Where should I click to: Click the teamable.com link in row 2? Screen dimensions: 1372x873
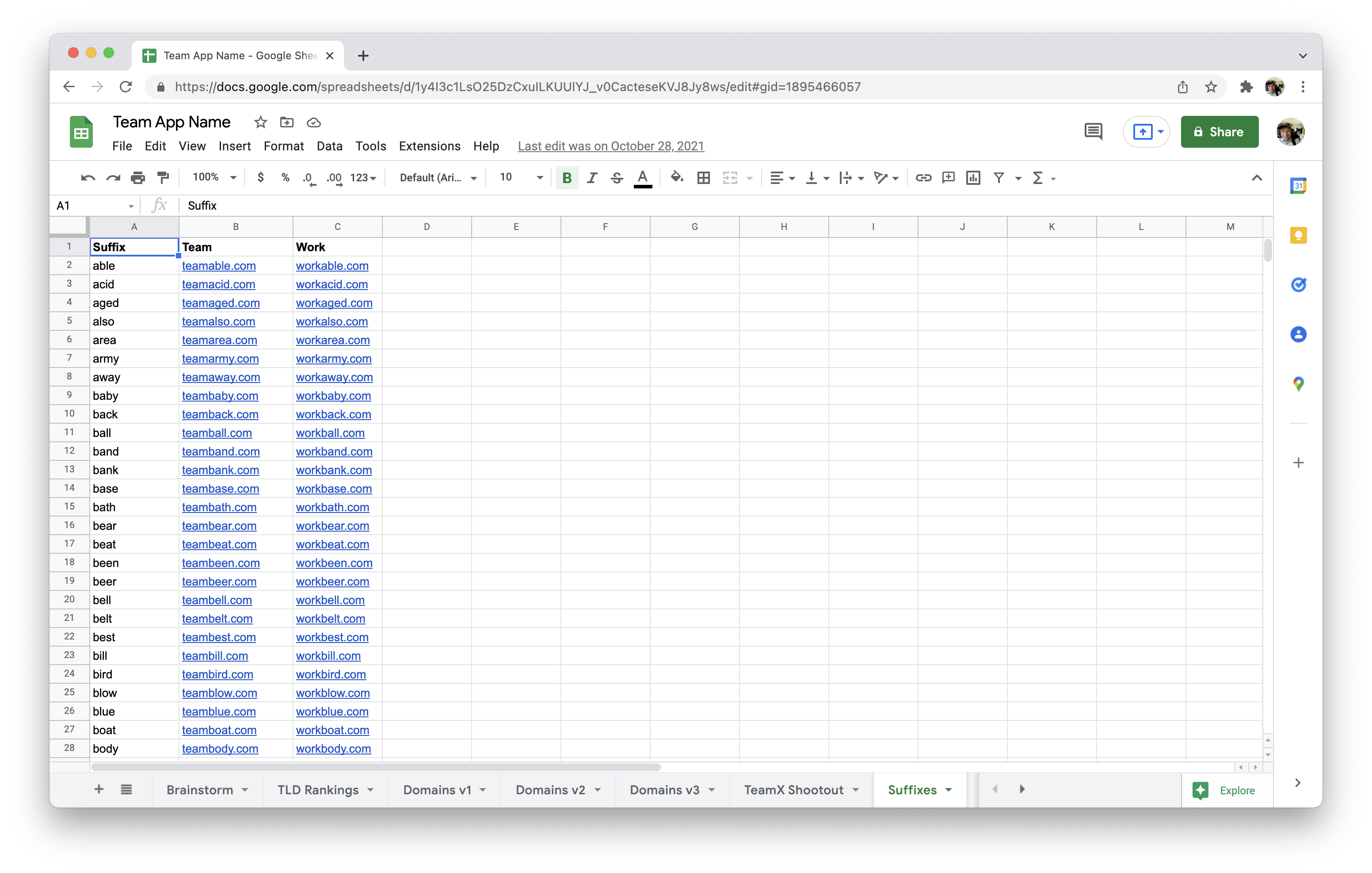point(219,265)
